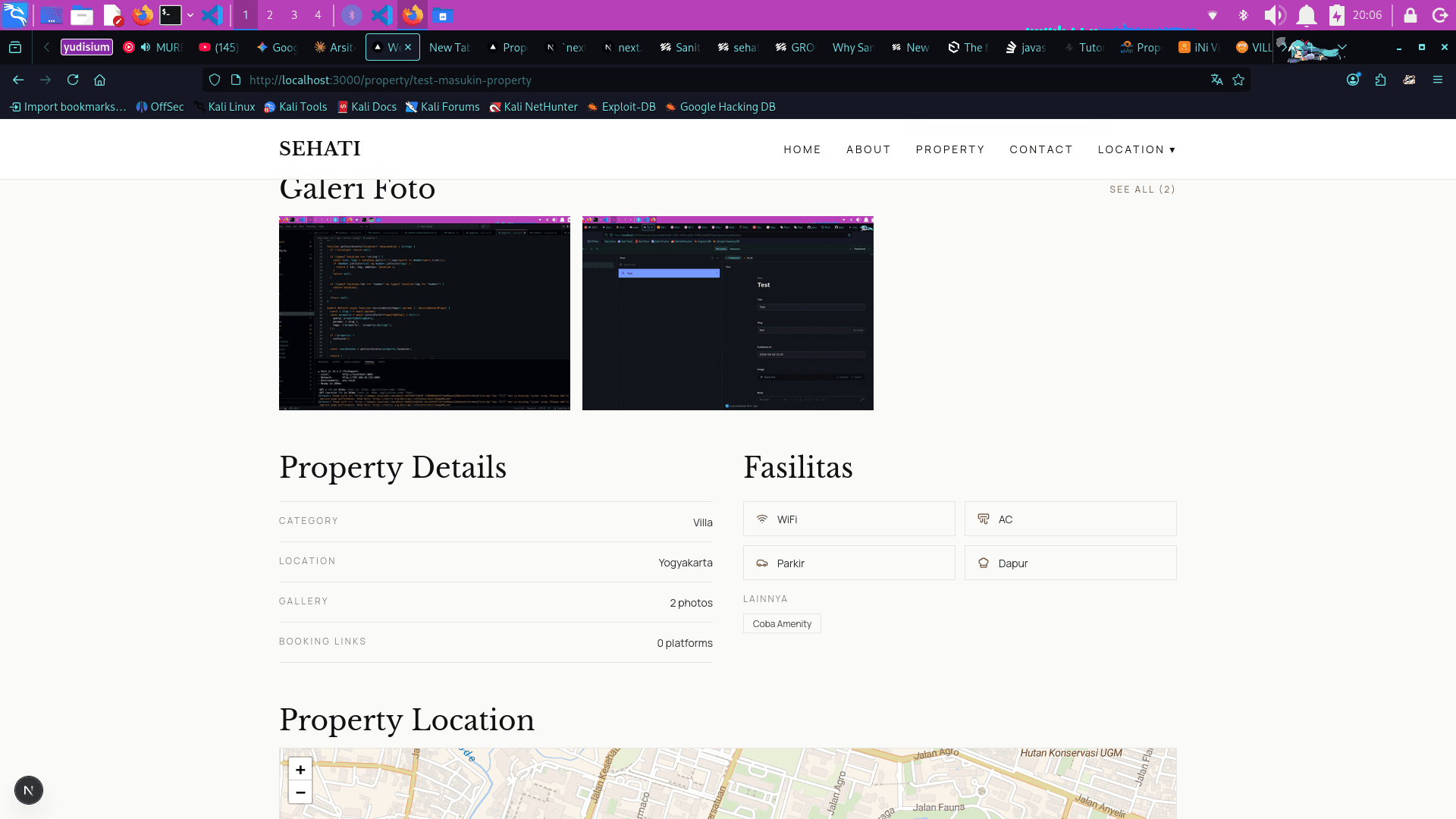
Task: Go to HOME in site navigation
Action: click(x=802, y=149)
